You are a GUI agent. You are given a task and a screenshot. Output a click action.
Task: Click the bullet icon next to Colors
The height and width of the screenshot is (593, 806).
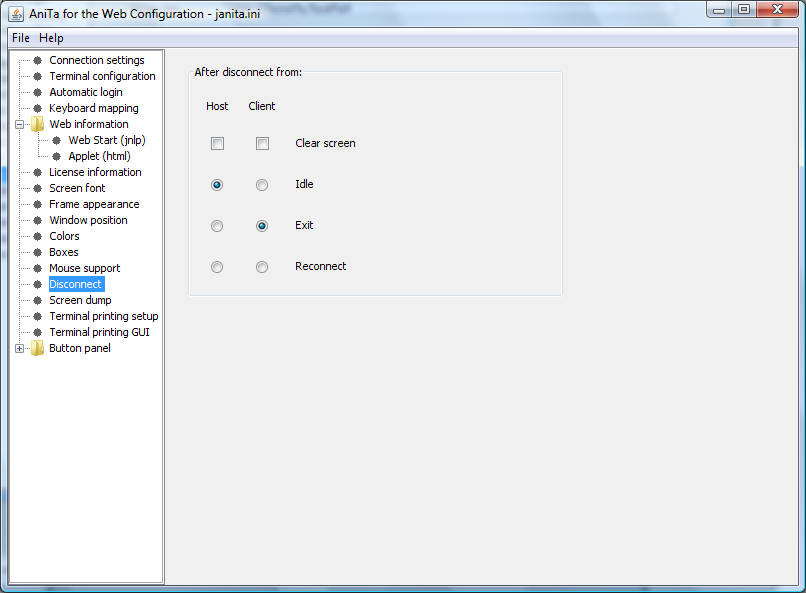click(x=37, y=236)
